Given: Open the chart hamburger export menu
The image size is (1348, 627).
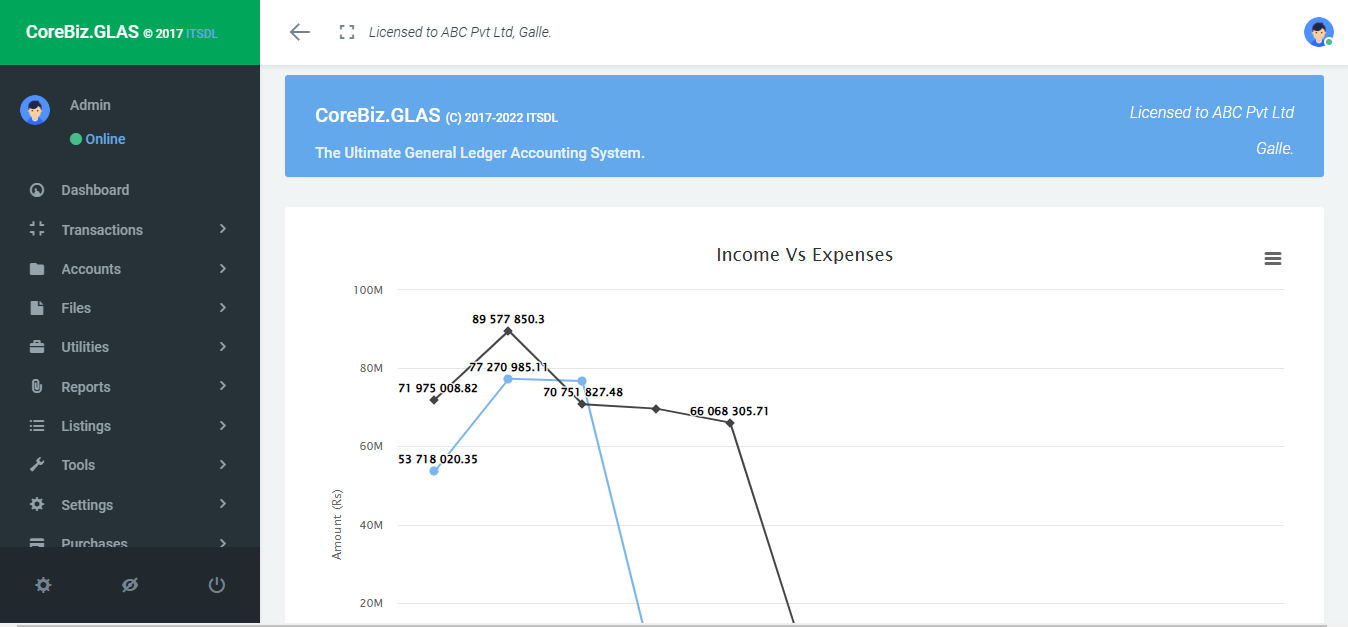Looking at the screenshot, I should [1273, 259].
